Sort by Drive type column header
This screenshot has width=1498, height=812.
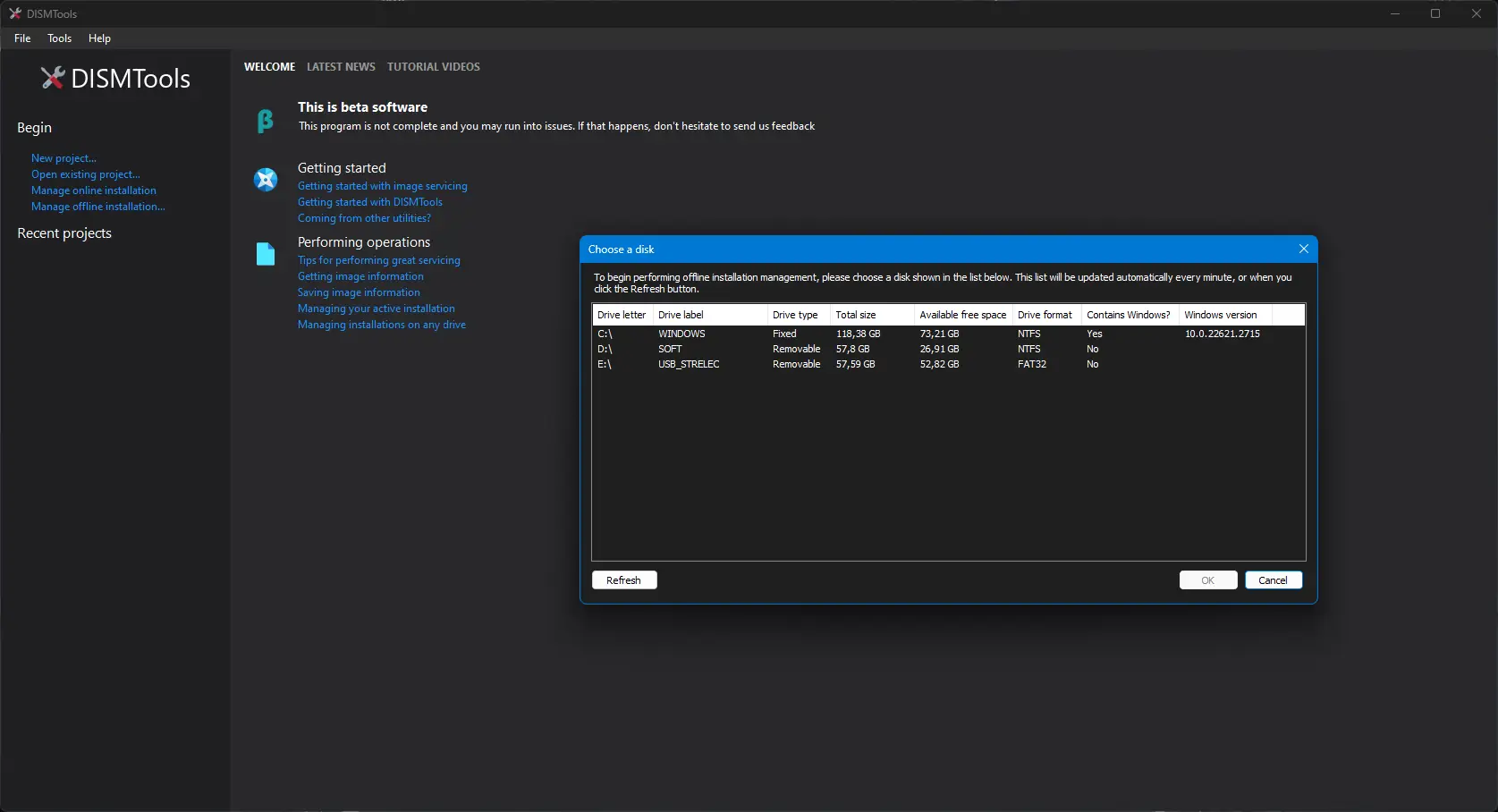click(x=799, y=315)
